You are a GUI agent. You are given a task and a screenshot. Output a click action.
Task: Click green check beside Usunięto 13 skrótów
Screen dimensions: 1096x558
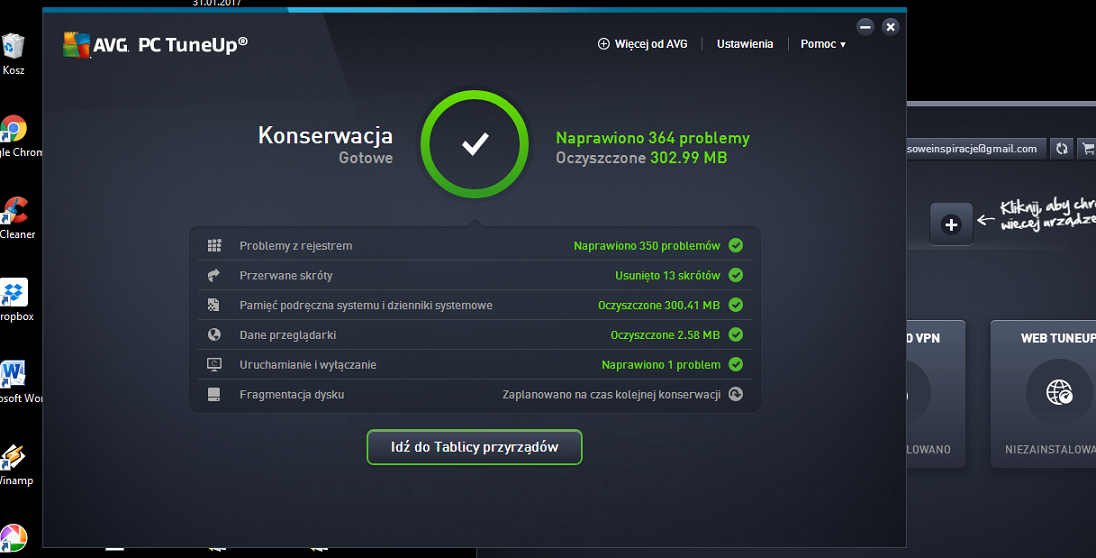[735, 276]
